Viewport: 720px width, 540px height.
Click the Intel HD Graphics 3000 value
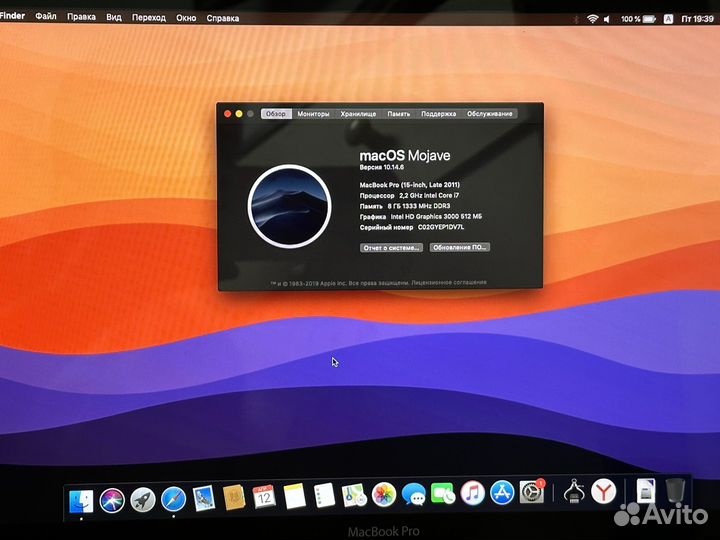436,216
